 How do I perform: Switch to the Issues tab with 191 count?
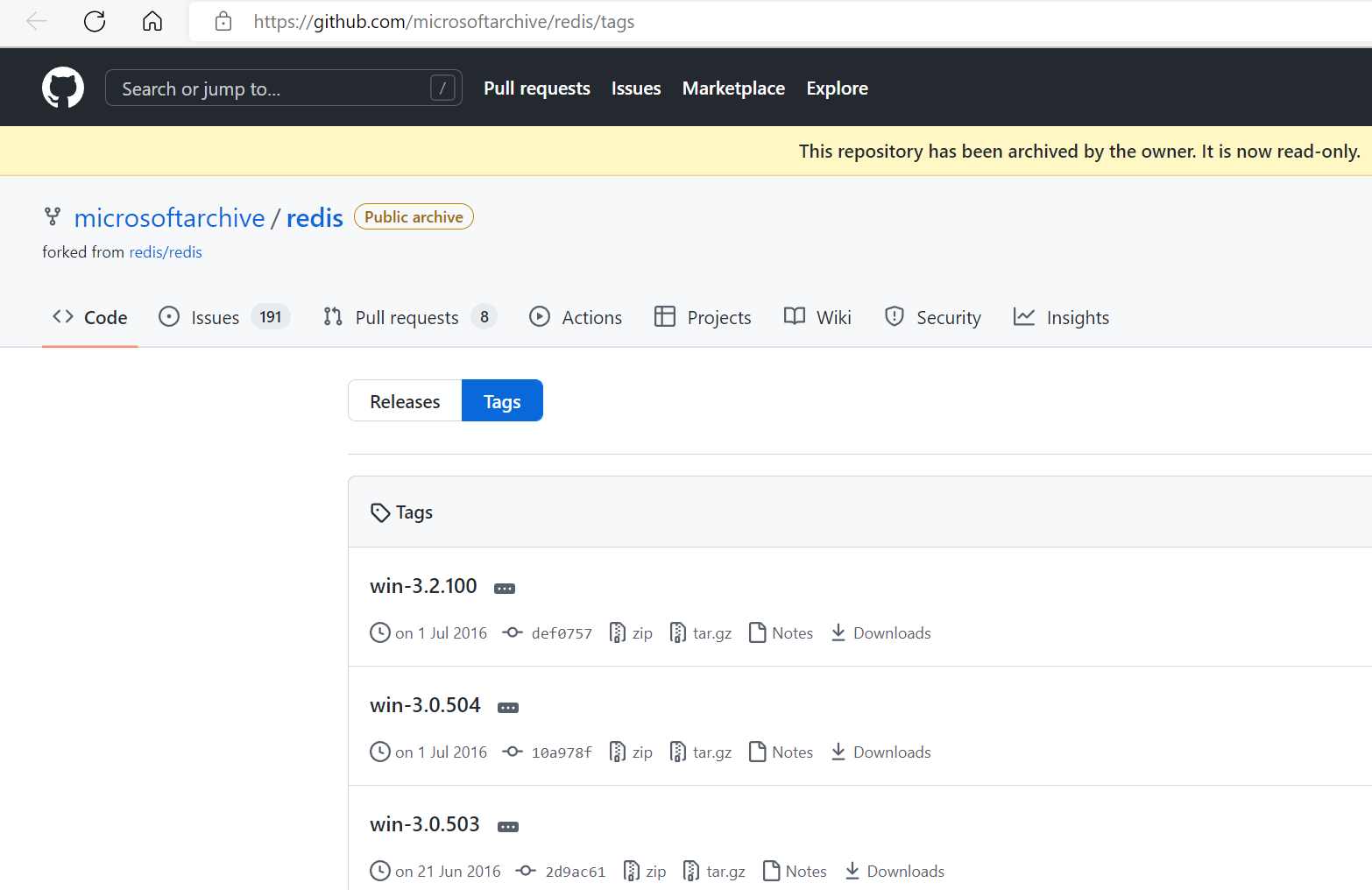(x=224, y=317)
